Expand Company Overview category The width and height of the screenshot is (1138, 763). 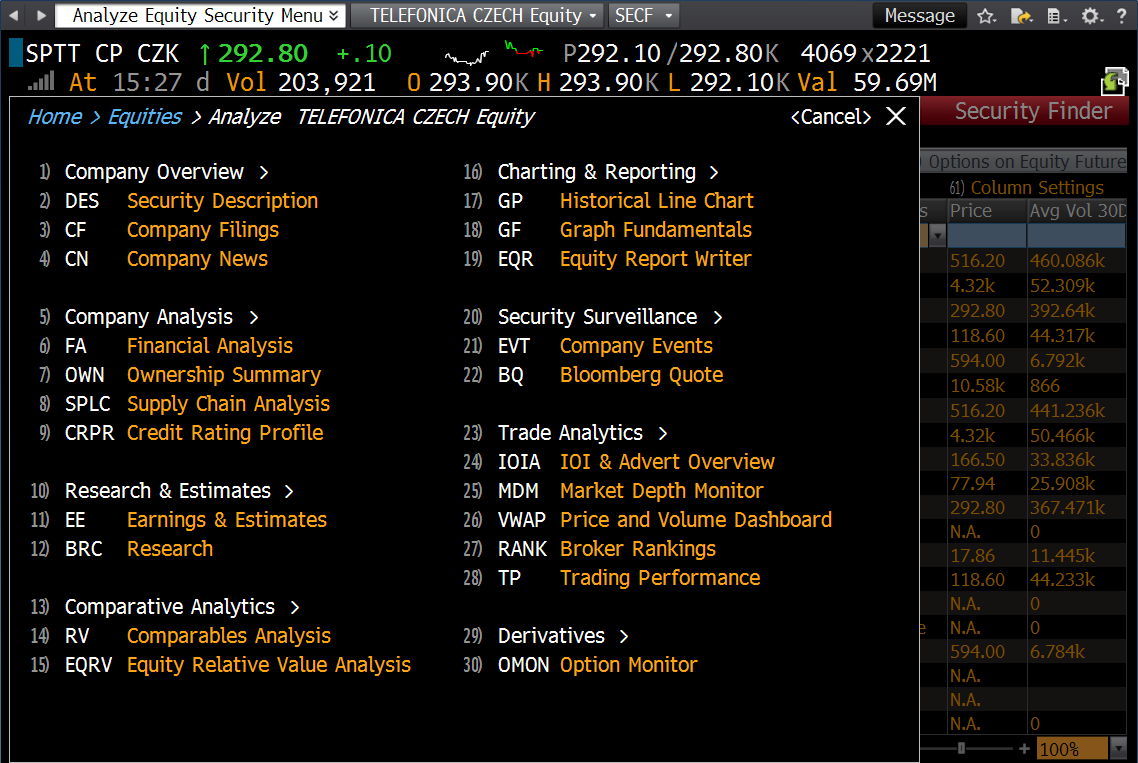pyautogui.click(x=166, y=172)
